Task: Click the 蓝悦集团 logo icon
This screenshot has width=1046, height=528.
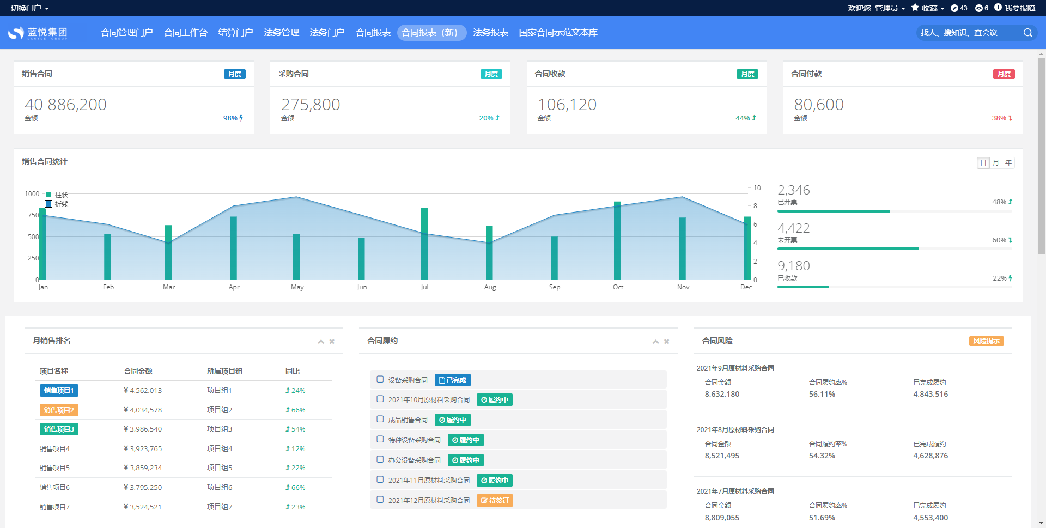Action: pyautogui.click(x=15, y=33)
